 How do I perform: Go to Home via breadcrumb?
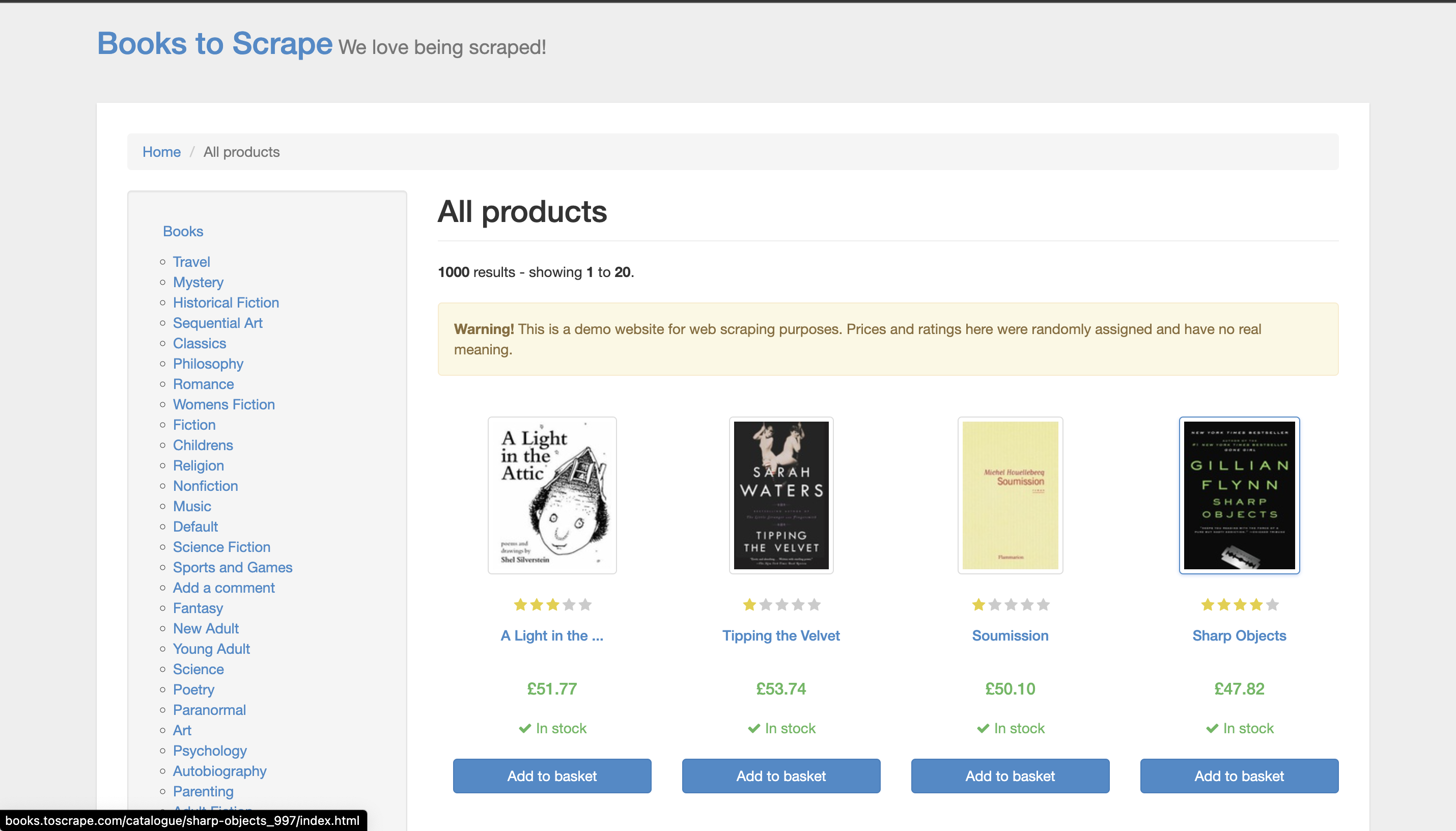[x=161, y=152]
